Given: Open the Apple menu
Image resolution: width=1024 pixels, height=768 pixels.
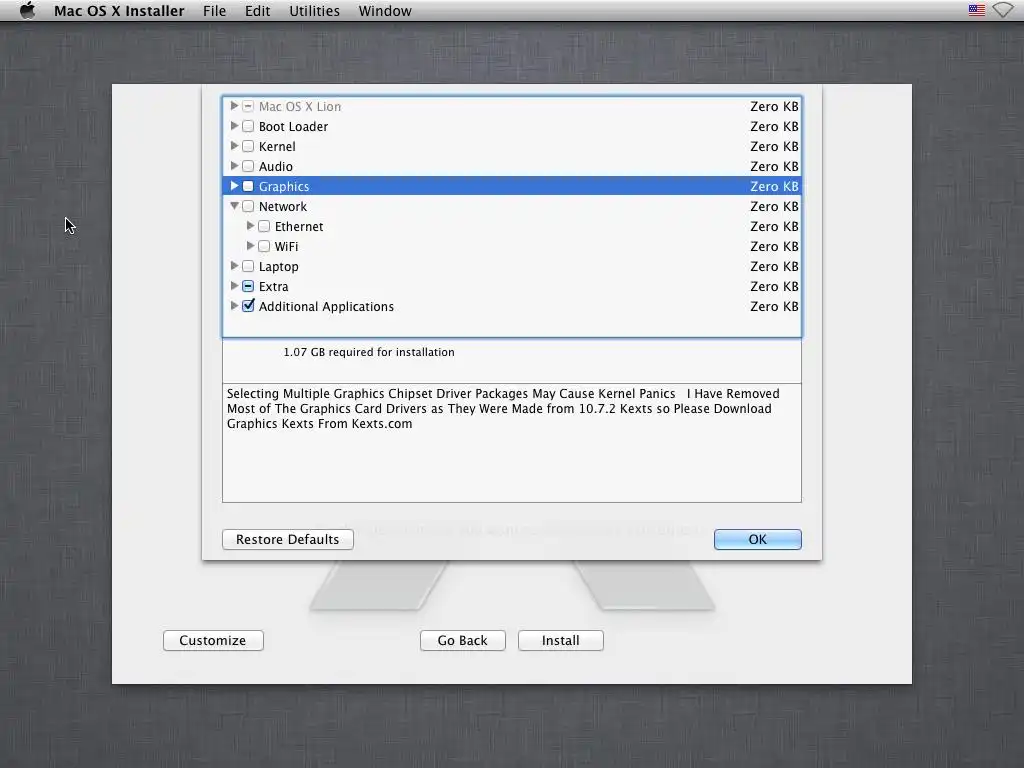Looking at the screenshot, I should tap(27, 11).
